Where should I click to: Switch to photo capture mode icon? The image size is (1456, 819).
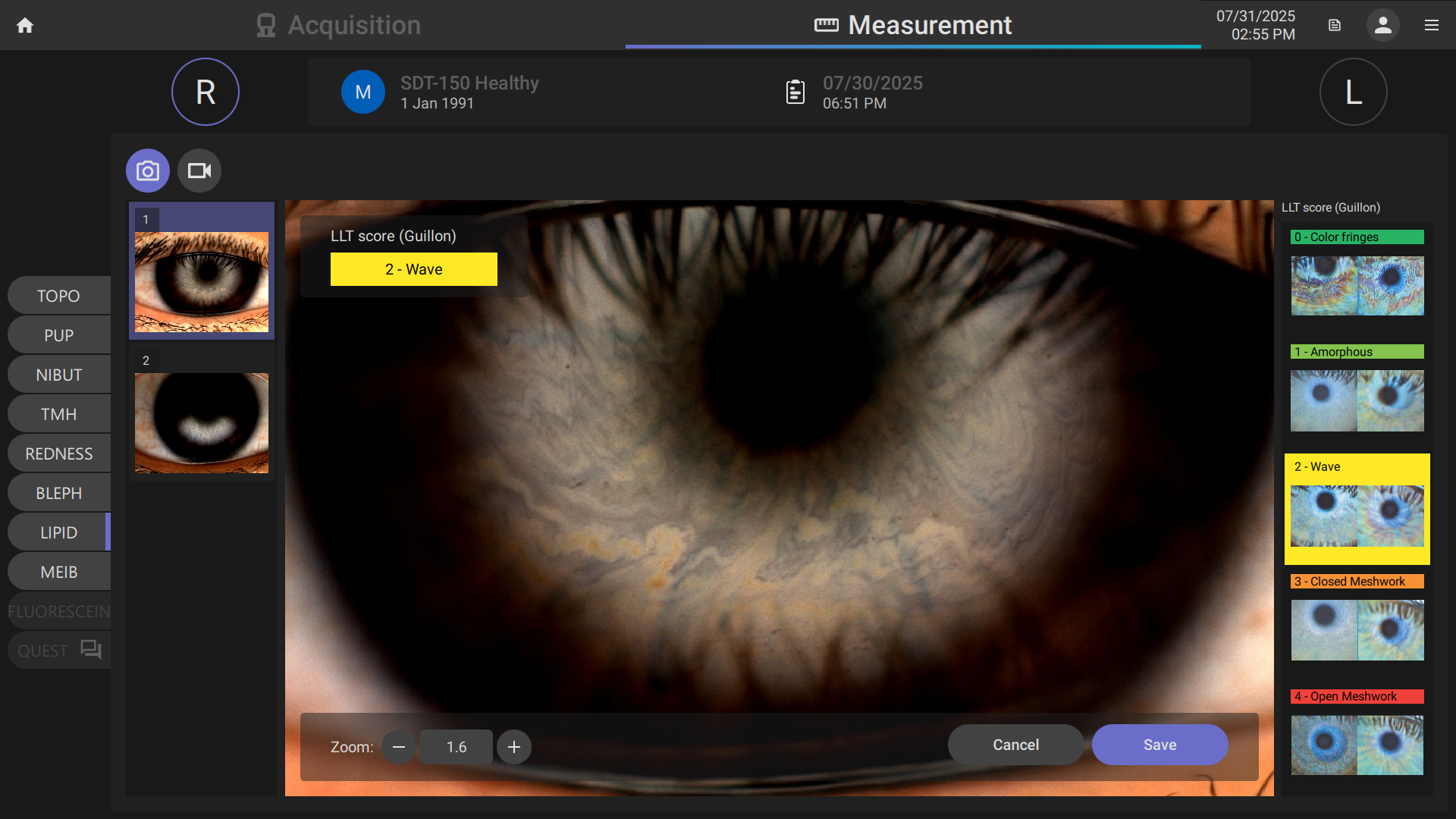tap(148, 171)
